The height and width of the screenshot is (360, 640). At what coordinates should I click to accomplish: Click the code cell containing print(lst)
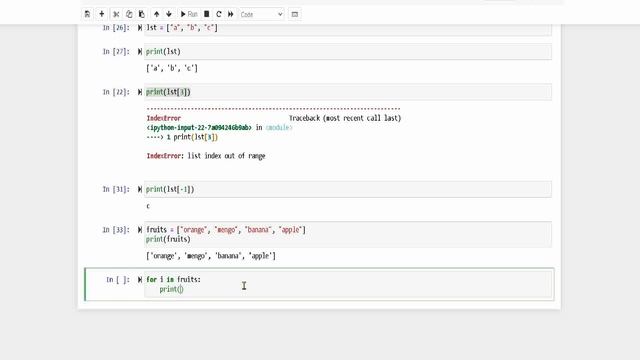tap(348, 51)
